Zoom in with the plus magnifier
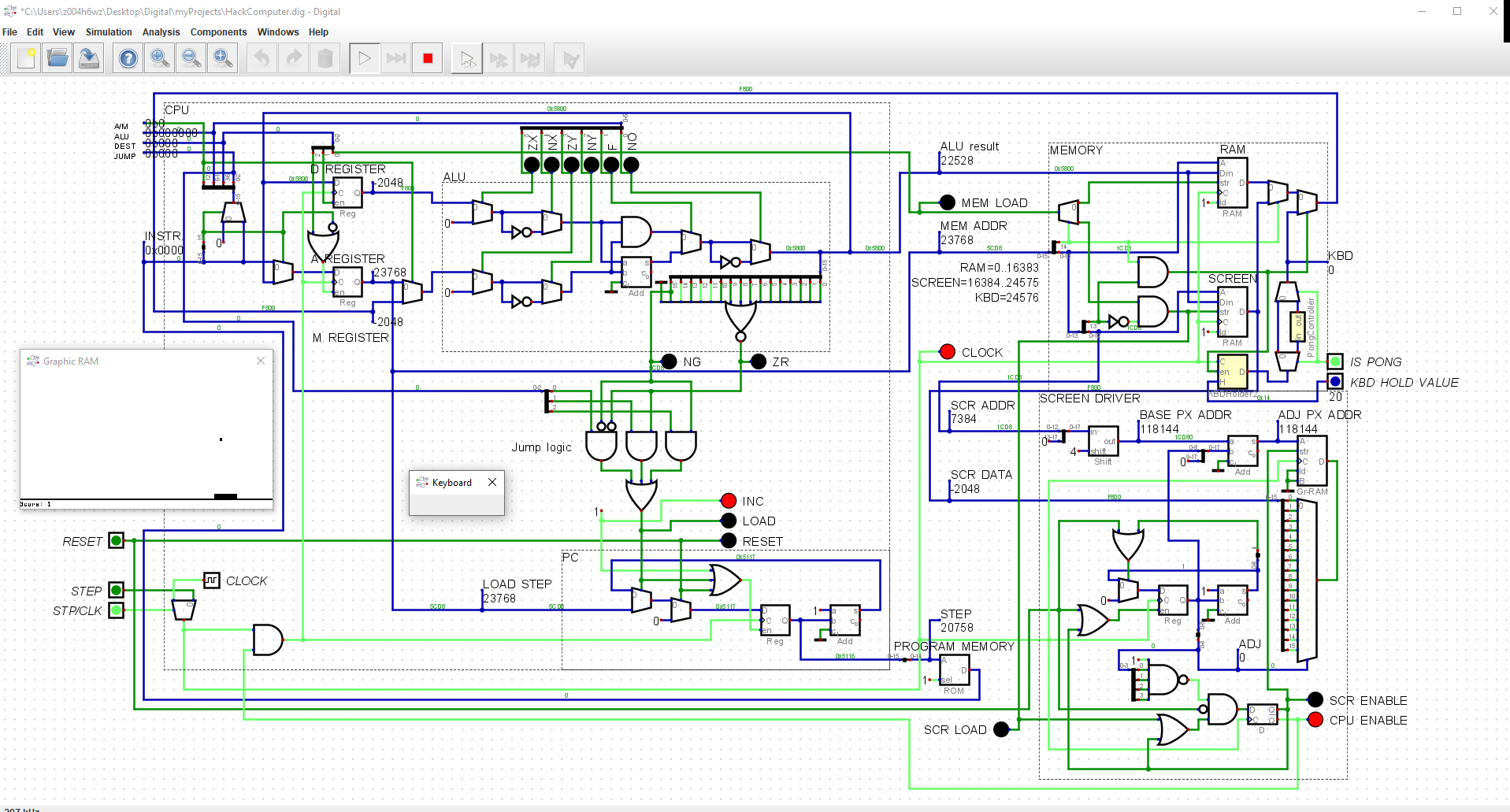The image size is (1510, 812). (x=160, y=59)
